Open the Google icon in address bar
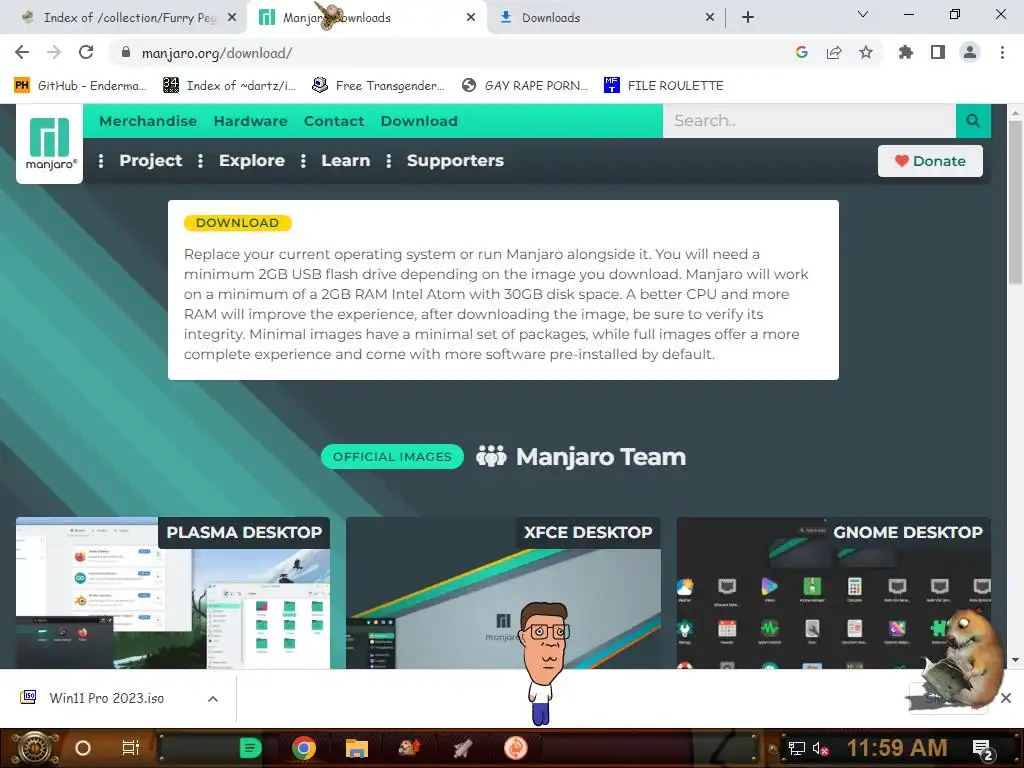 (801, 52)
